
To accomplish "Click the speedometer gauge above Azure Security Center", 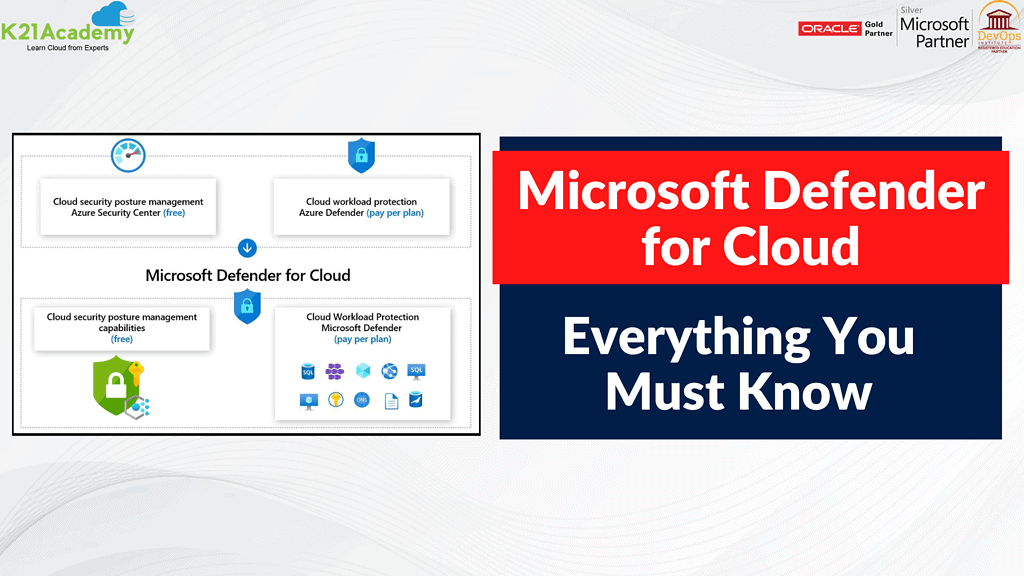I will (x=126, y=155).
